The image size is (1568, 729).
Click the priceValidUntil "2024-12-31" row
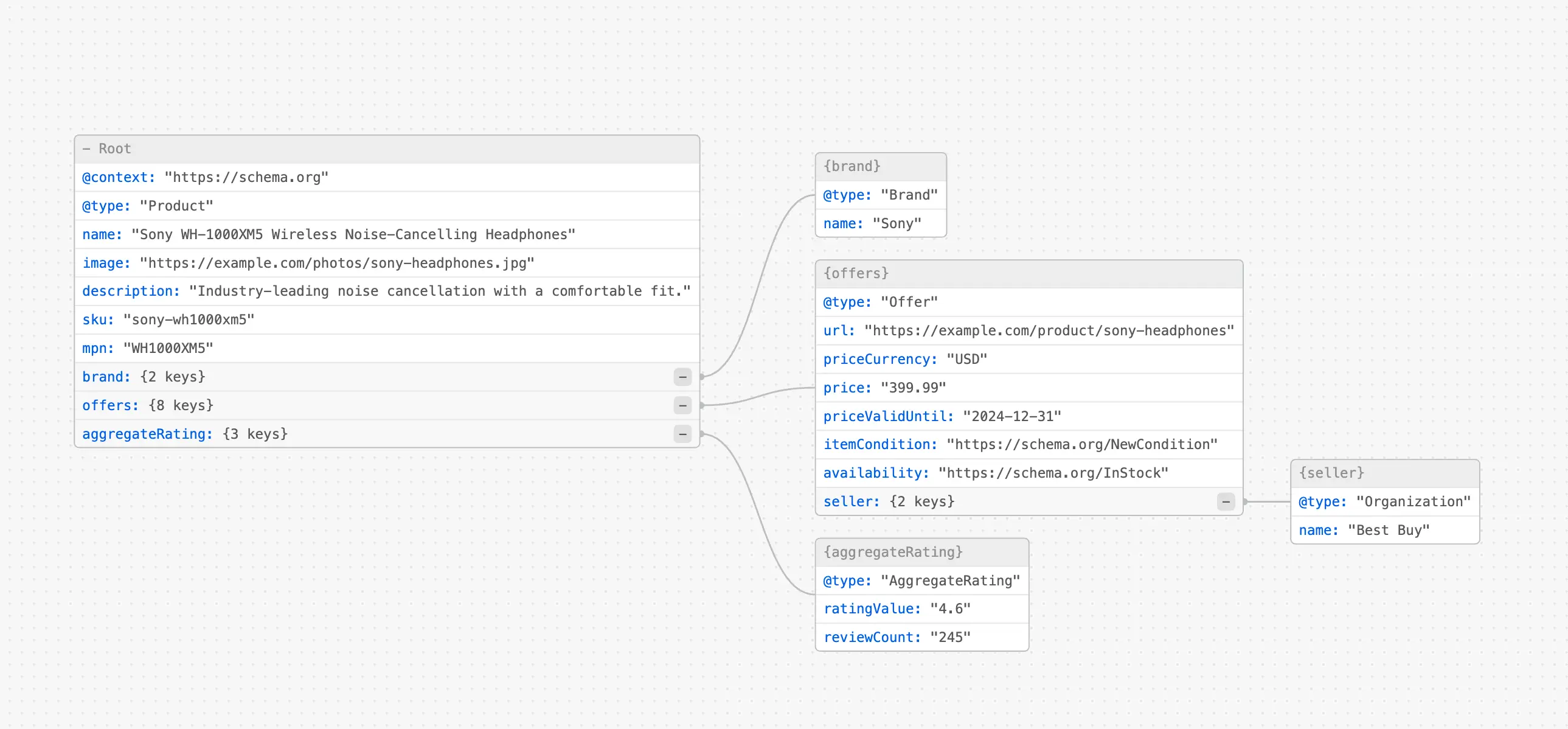pyautogui.click(x=1029, y=417)
